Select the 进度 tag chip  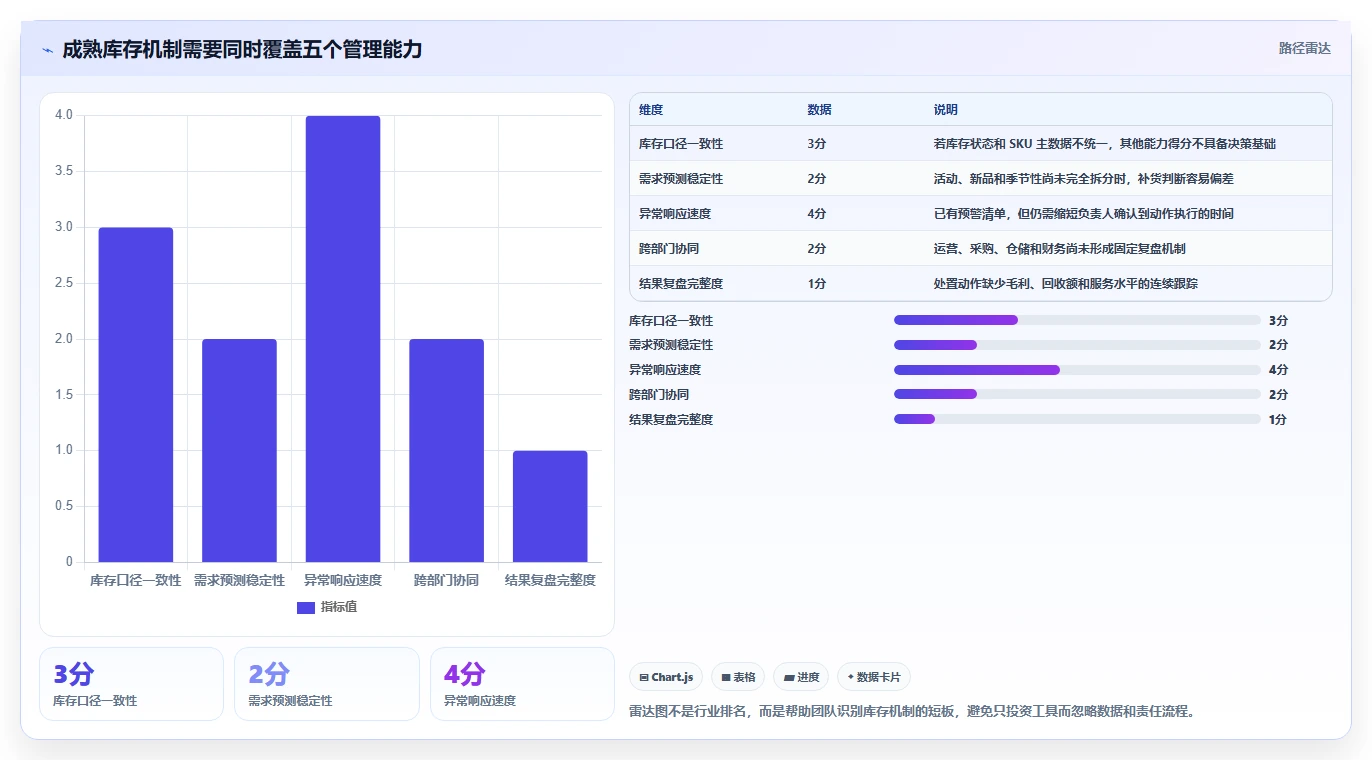[801, 677]
